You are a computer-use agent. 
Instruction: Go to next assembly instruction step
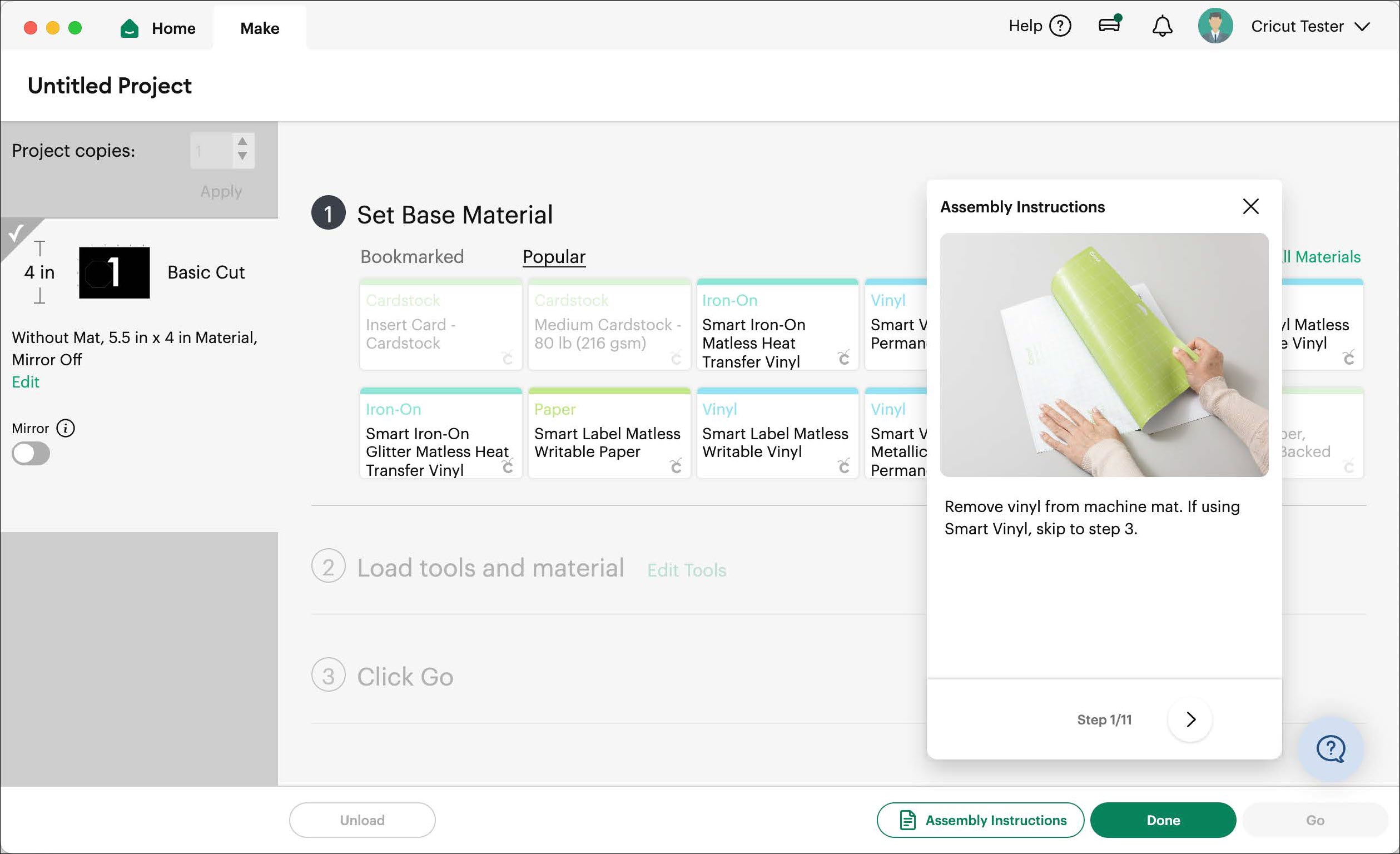pyautogui.click(x=1190, y=719)
